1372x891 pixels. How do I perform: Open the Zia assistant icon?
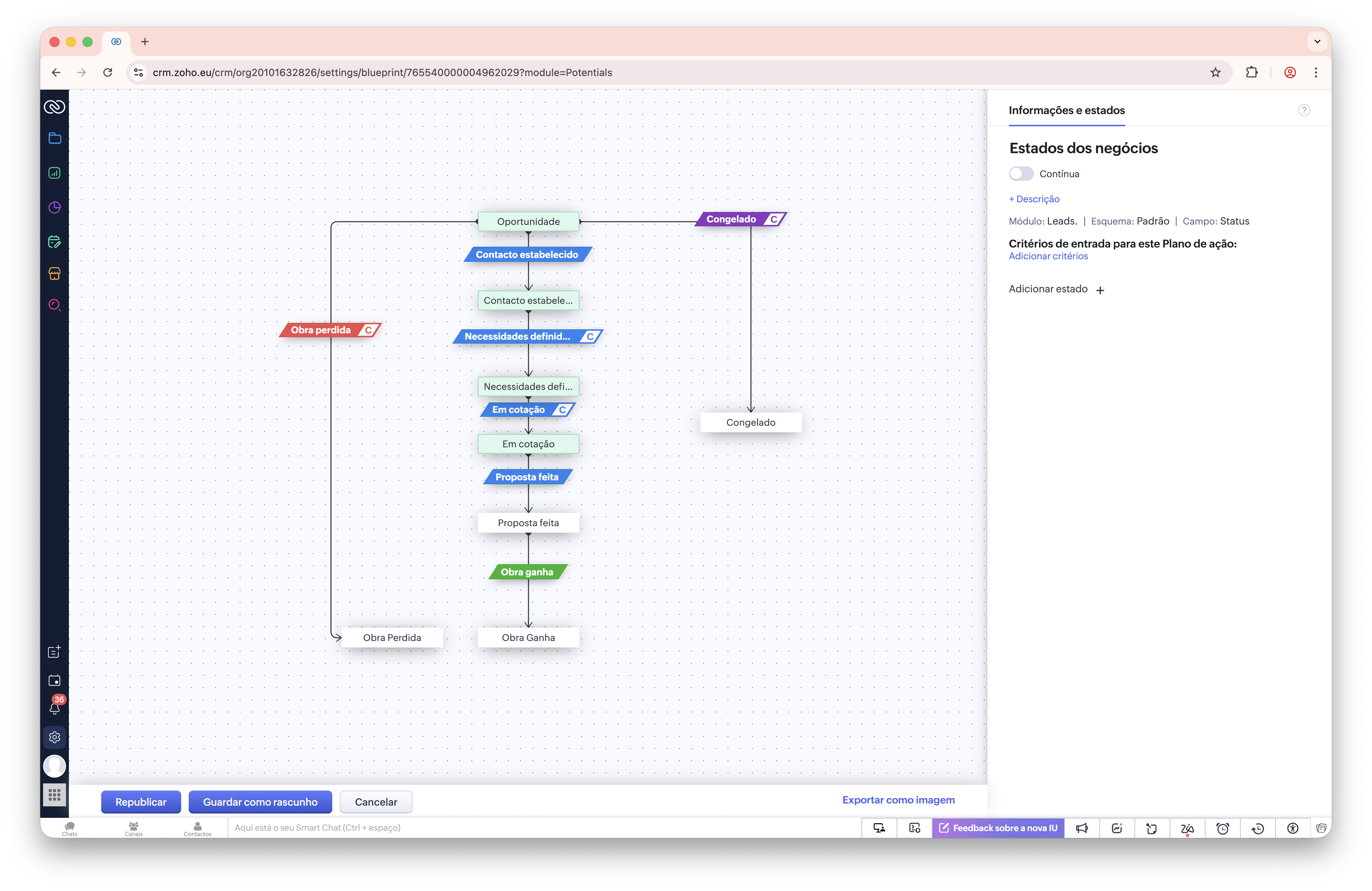click(1187, 828)
